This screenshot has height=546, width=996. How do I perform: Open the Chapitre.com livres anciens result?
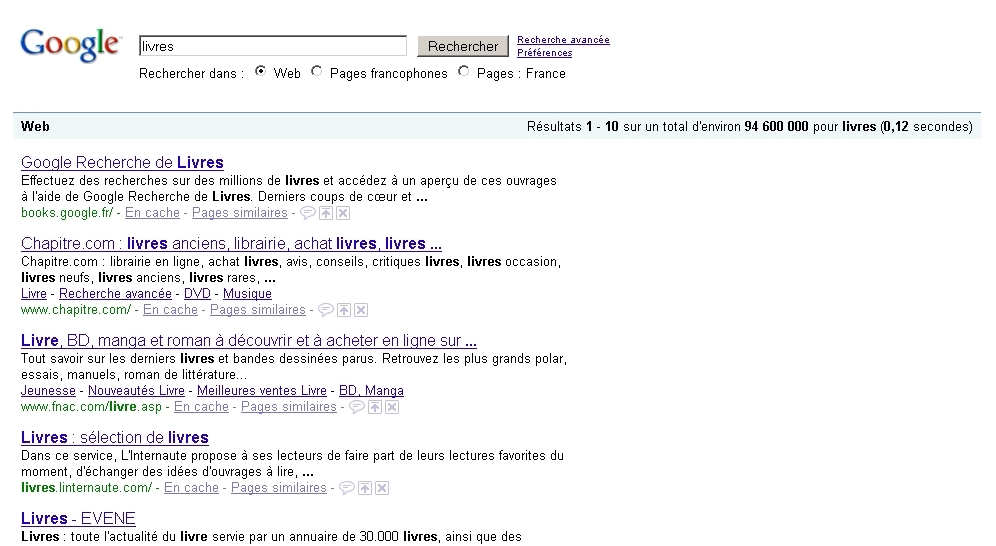click(x=231, y=244)
